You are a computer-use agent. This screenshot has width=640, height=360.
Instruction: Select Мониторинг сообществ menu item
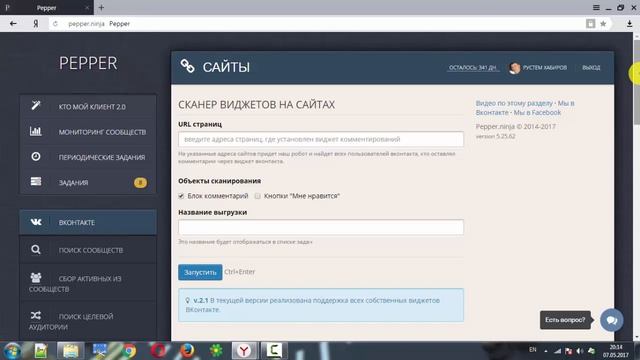click(88, 132)
